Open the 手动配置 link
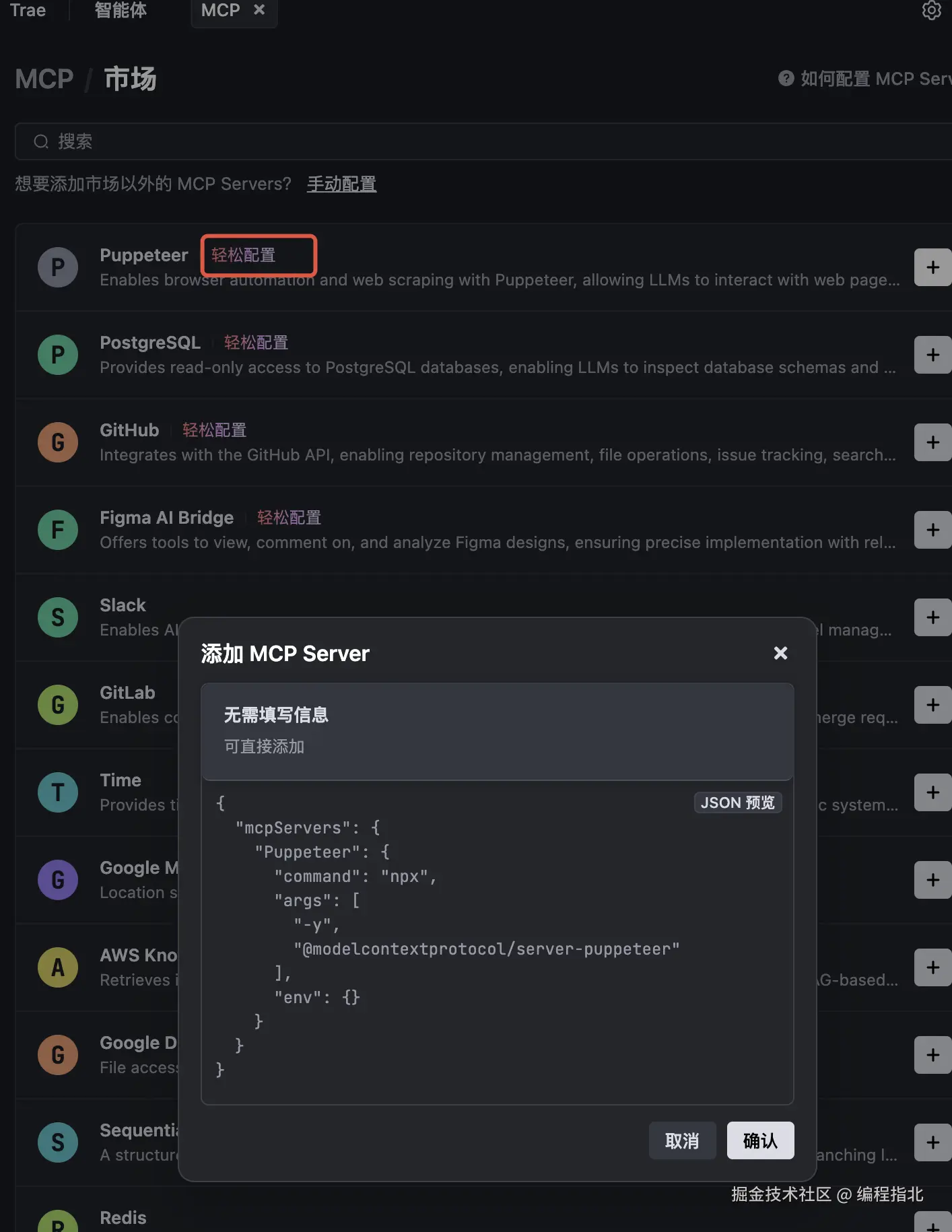952x1232 pixels. point(341,184)
